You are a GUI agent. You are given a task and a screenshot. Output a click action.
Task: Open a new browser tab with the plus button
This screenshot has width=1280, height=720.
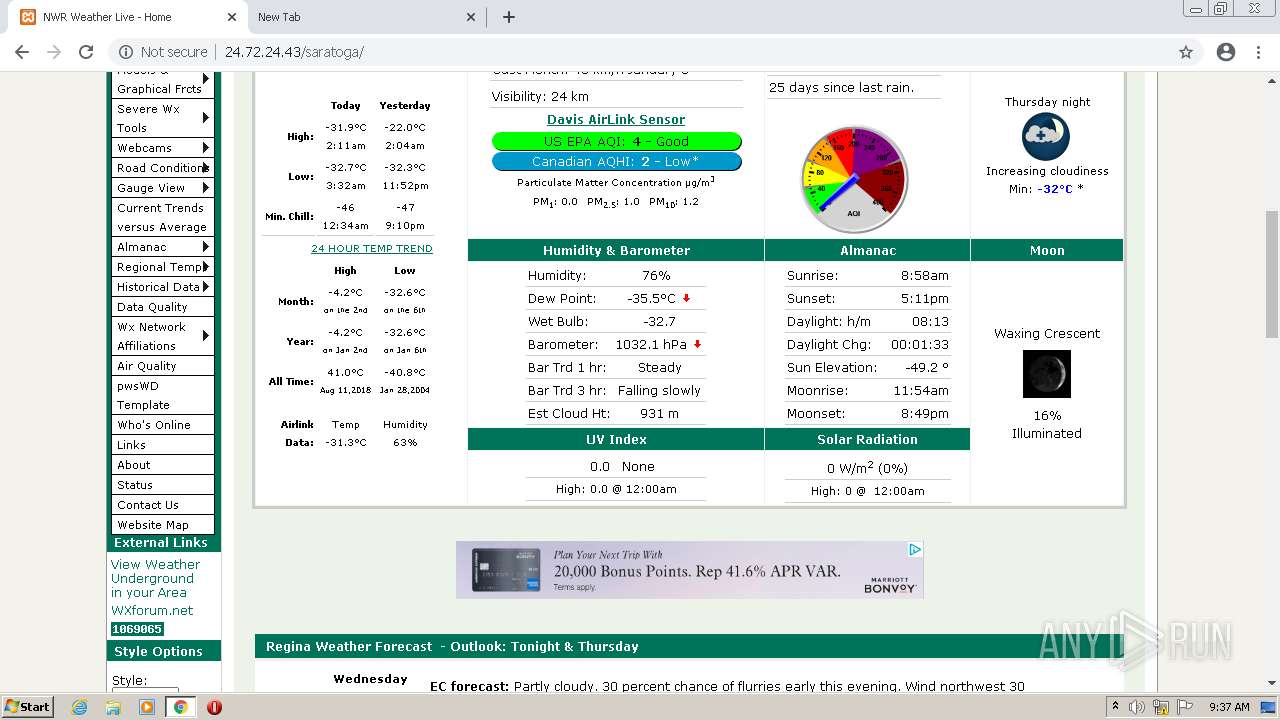click(x=509, y=17)
